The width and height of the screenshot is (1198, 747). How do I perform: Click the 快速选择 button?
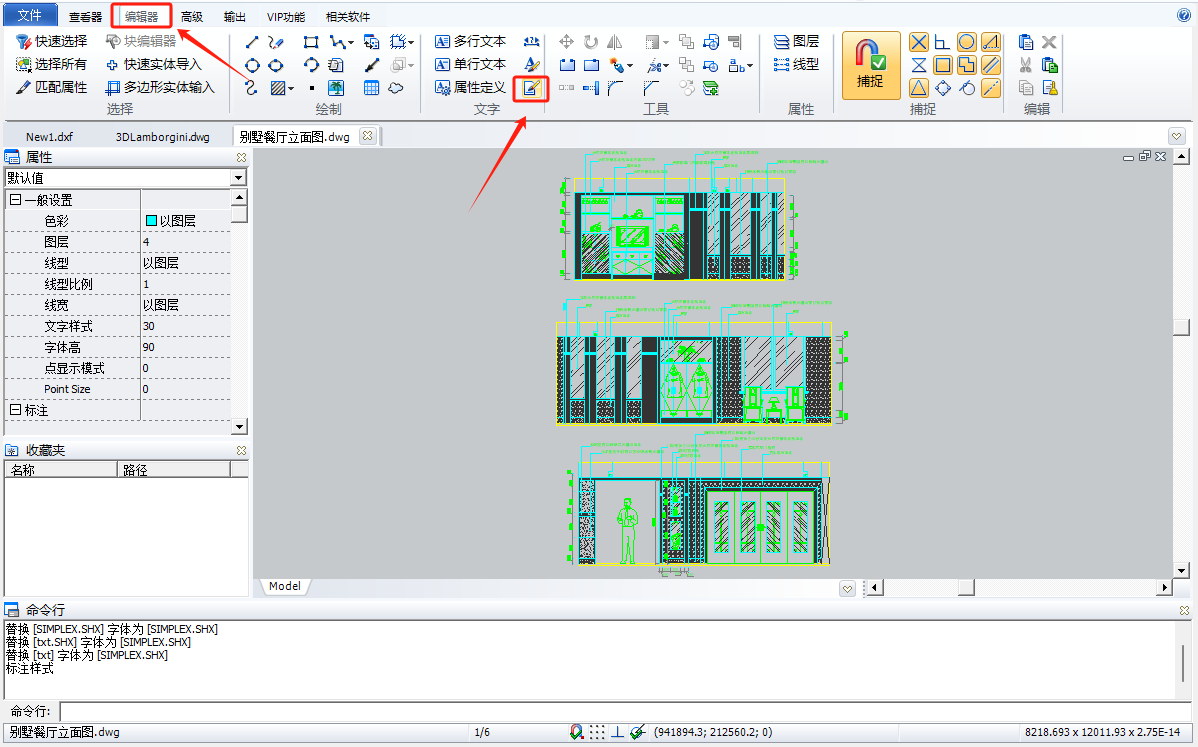click(52, 42)
